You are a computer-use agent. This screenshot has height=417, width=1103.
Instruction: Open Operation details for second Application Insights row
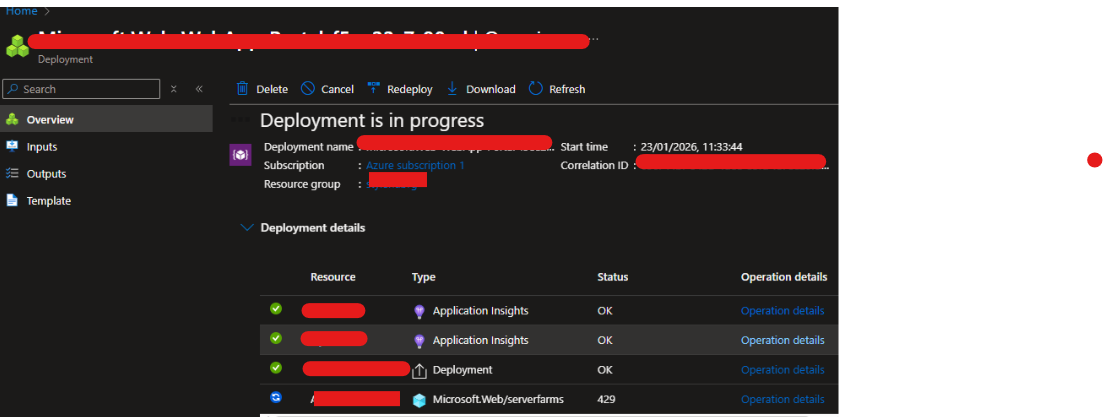click(782, 340)
